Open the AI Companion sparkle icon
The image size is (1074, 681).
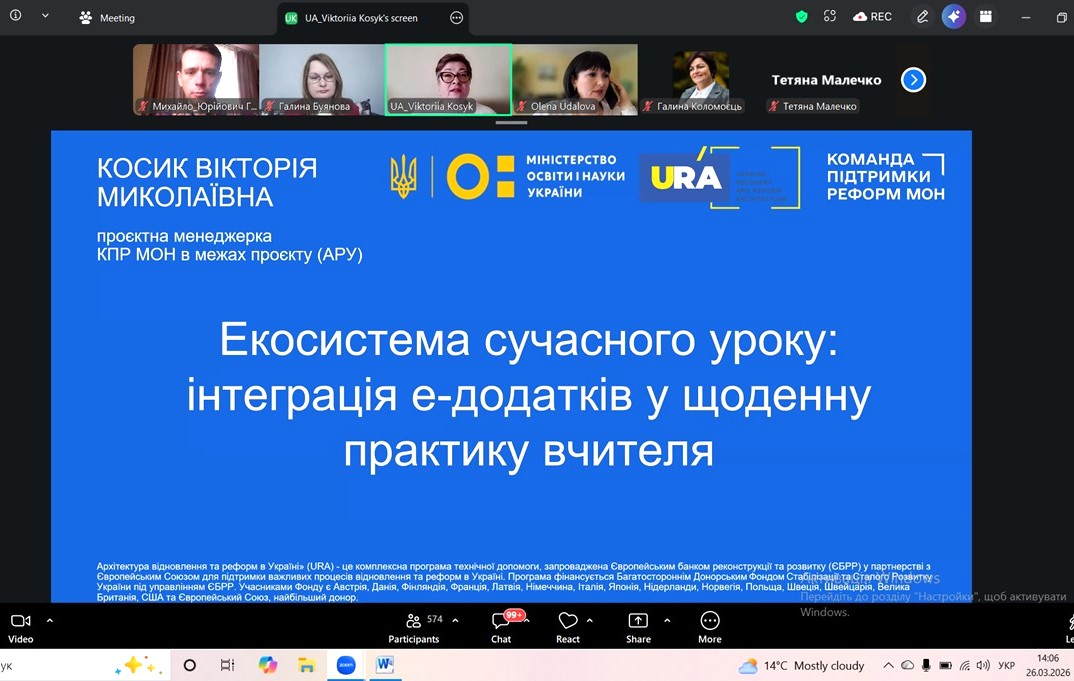pyautogui.click(x=953, y=17)
